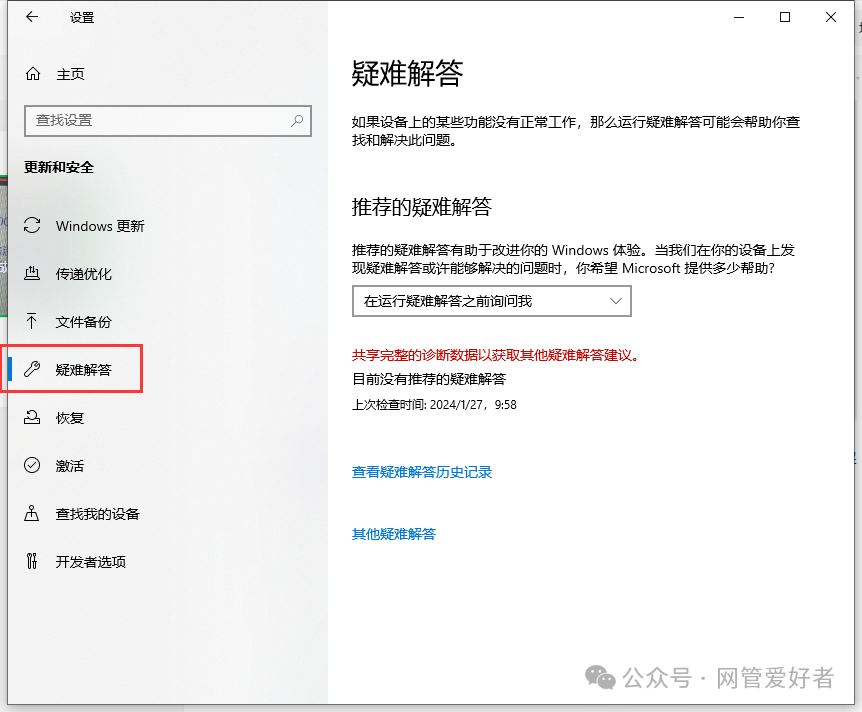Viewport: 862px width, 712px height.
Task: Click the 上次检查时间 text line
Action: pyautogui.click(x=434, y=405)
